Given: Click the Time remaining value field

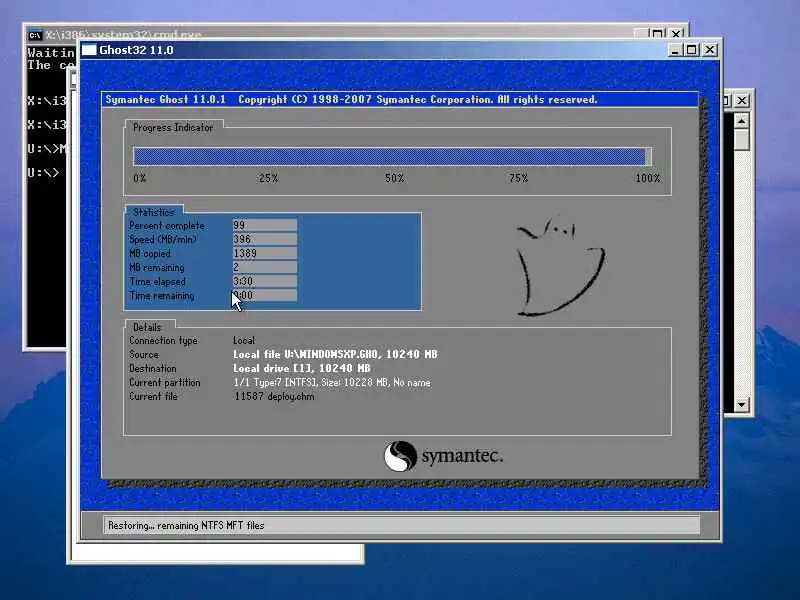Looking at the screenshot, I should tap(264, 295).
